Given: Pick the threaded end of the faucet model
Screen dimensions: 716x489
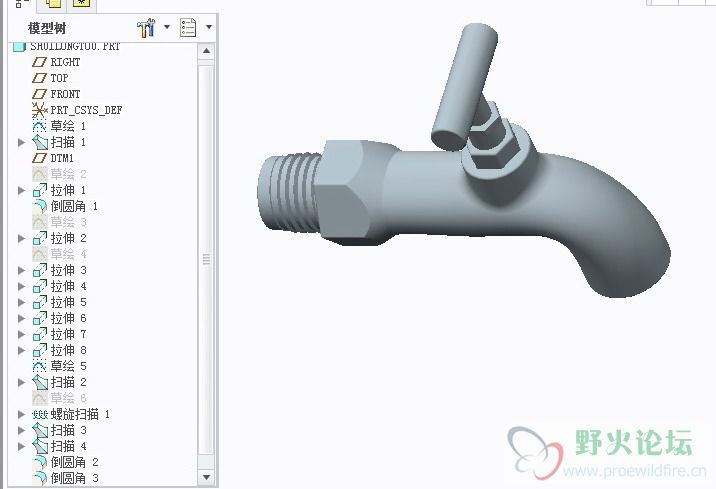Looking at the screenshot, I should click(x=288, y=192).
